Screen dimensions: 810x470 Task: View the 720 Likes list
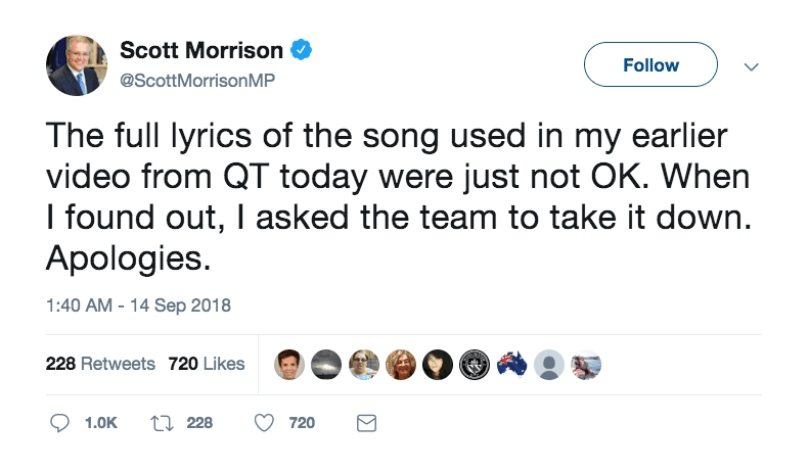coord(206,364)
